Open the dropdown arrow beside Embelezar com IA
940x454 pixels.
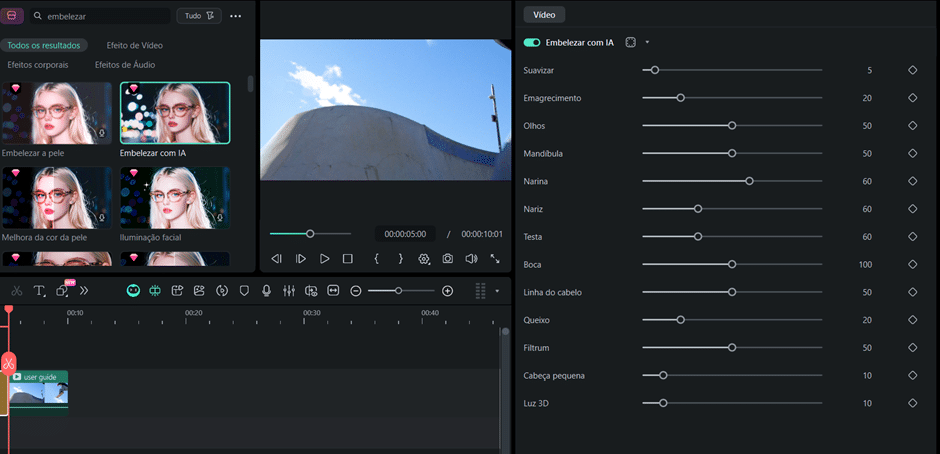[x=647, y=43]
